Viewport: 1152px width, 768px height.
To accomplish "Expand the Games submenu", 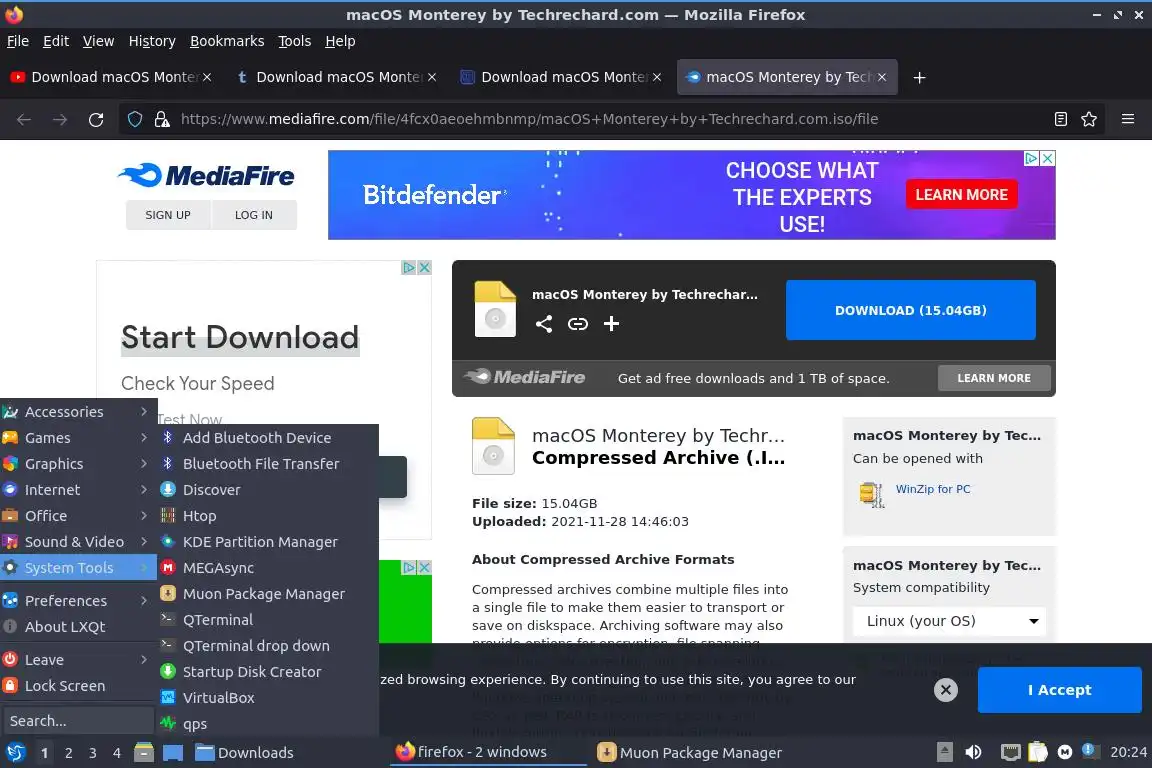I will [x=78, y=437].
